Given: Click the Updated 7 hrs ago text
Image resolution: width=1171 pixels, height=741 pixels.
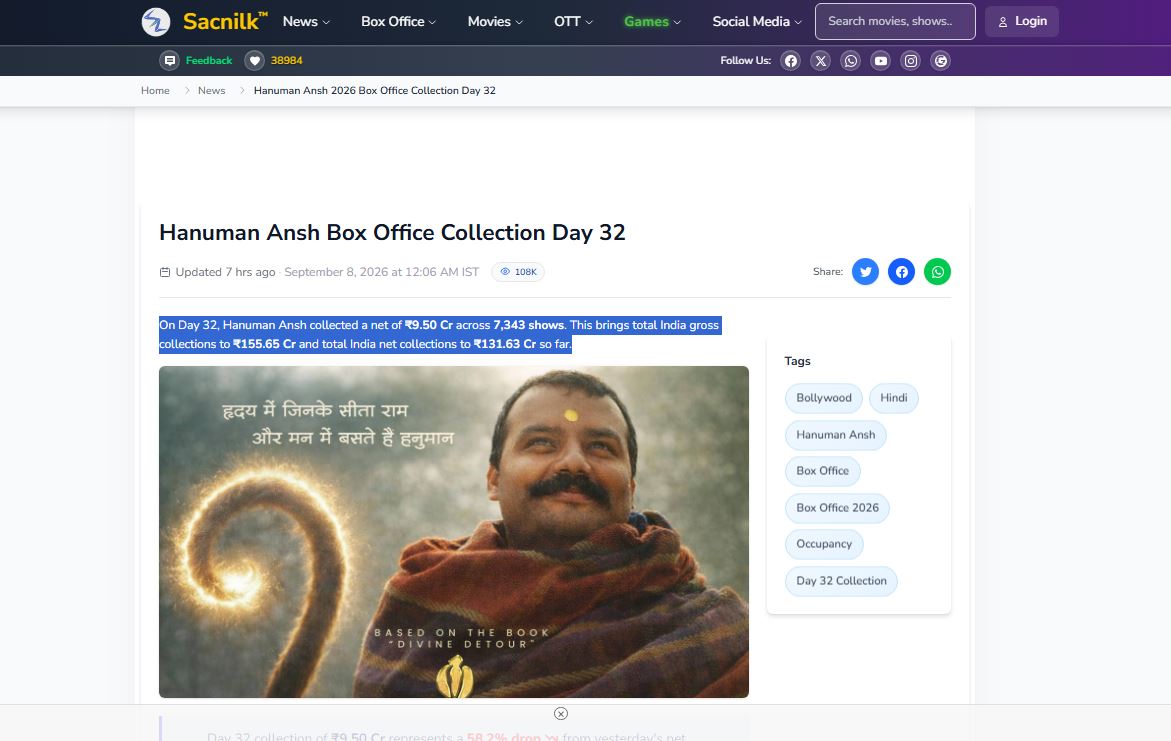Looking at the screenshot, I should 225,272.
